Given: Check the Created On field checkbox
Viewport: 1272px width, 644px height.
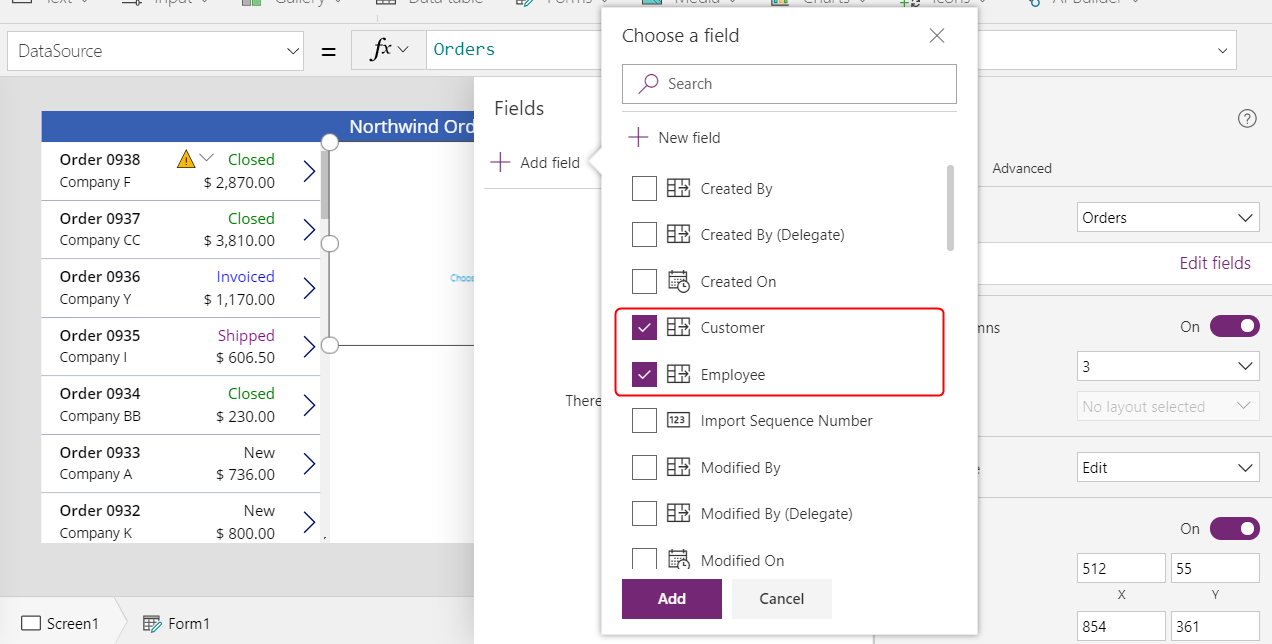Looking at the screenshot, I should pos(645,281).
